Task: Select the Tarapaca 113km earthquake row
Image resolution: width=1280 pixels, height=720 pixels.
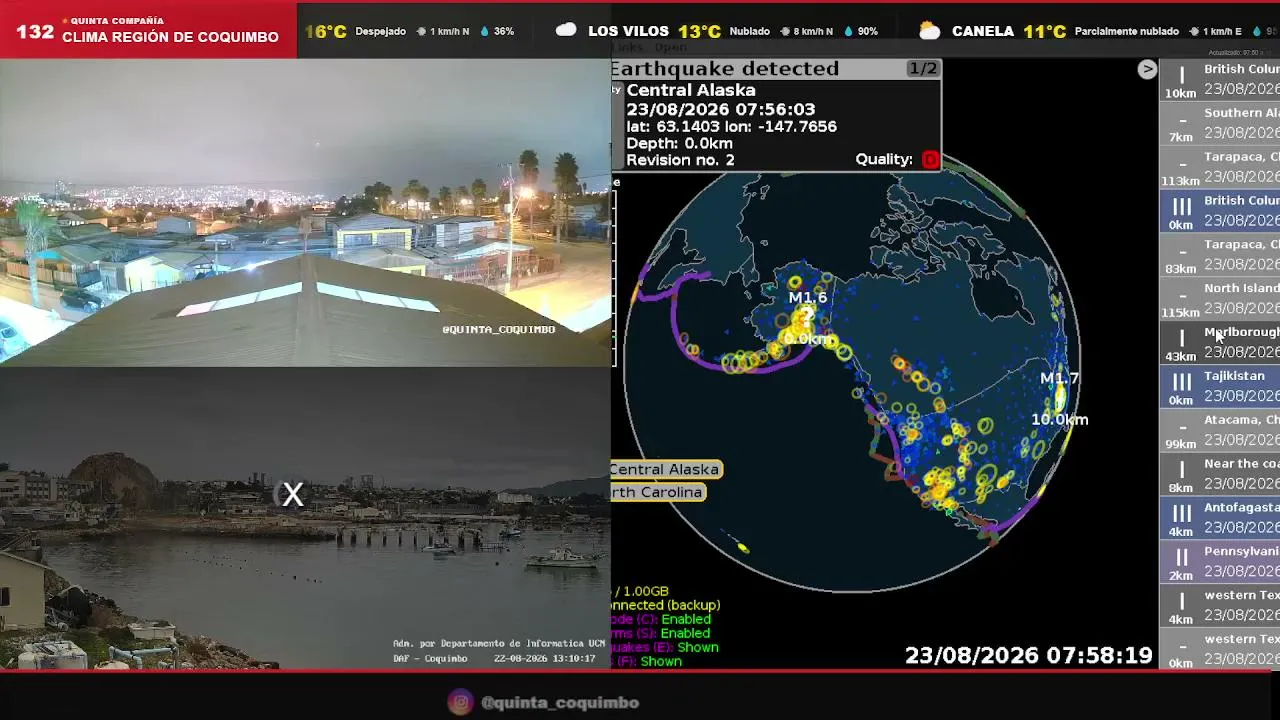Action: [x=1220, y=168]
